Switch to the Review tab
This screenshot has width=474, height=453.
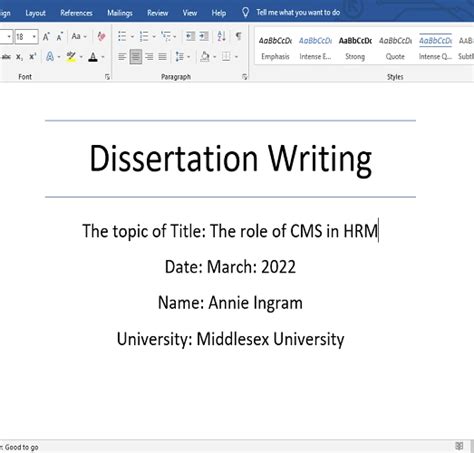click(158, 13)
